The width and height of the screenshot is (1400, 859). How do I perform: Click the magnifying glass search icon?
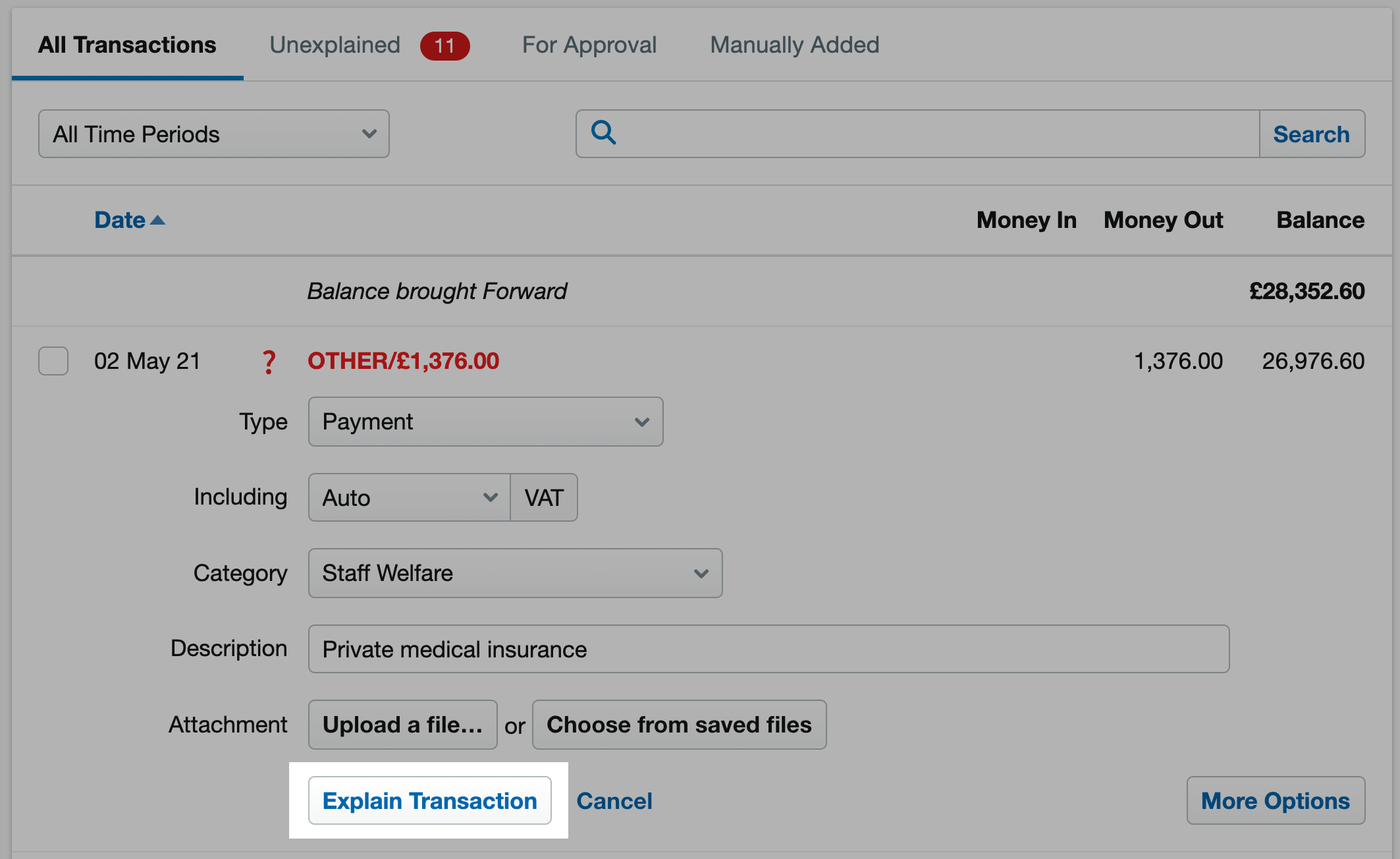click(603, 133)
